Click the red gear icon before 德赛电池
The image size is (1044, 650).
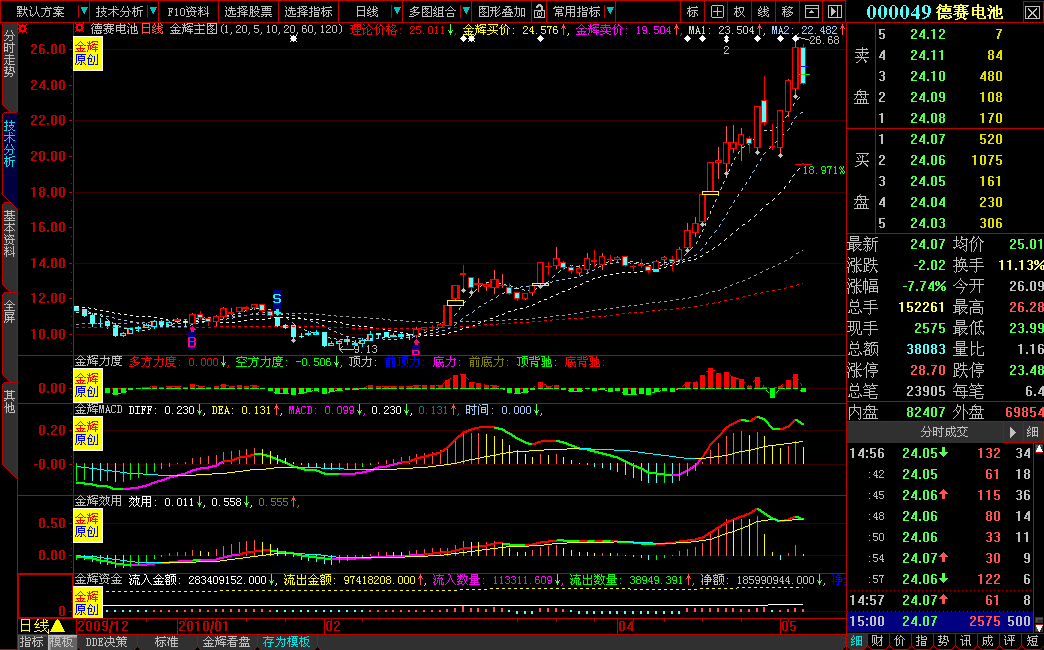click(x=79, y=29)
